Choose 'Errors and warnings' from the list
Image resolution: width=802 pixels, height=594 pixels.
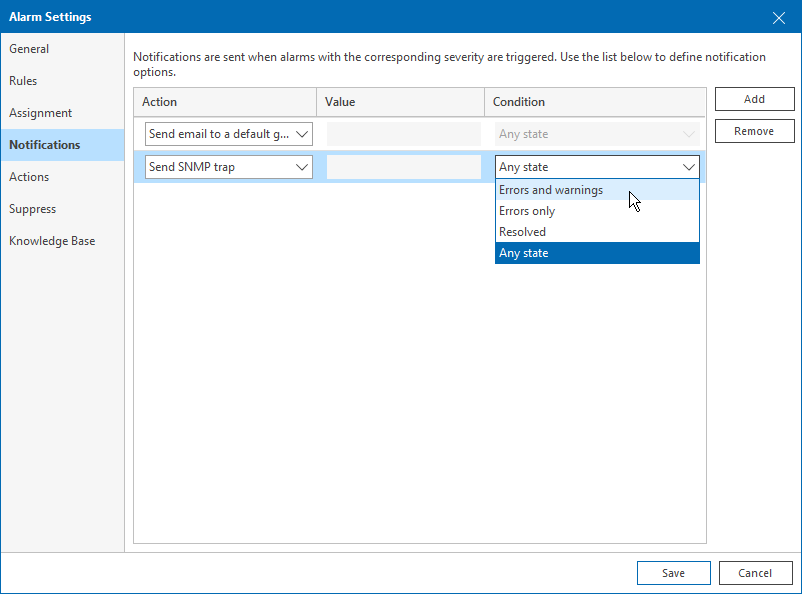point(551,190)
